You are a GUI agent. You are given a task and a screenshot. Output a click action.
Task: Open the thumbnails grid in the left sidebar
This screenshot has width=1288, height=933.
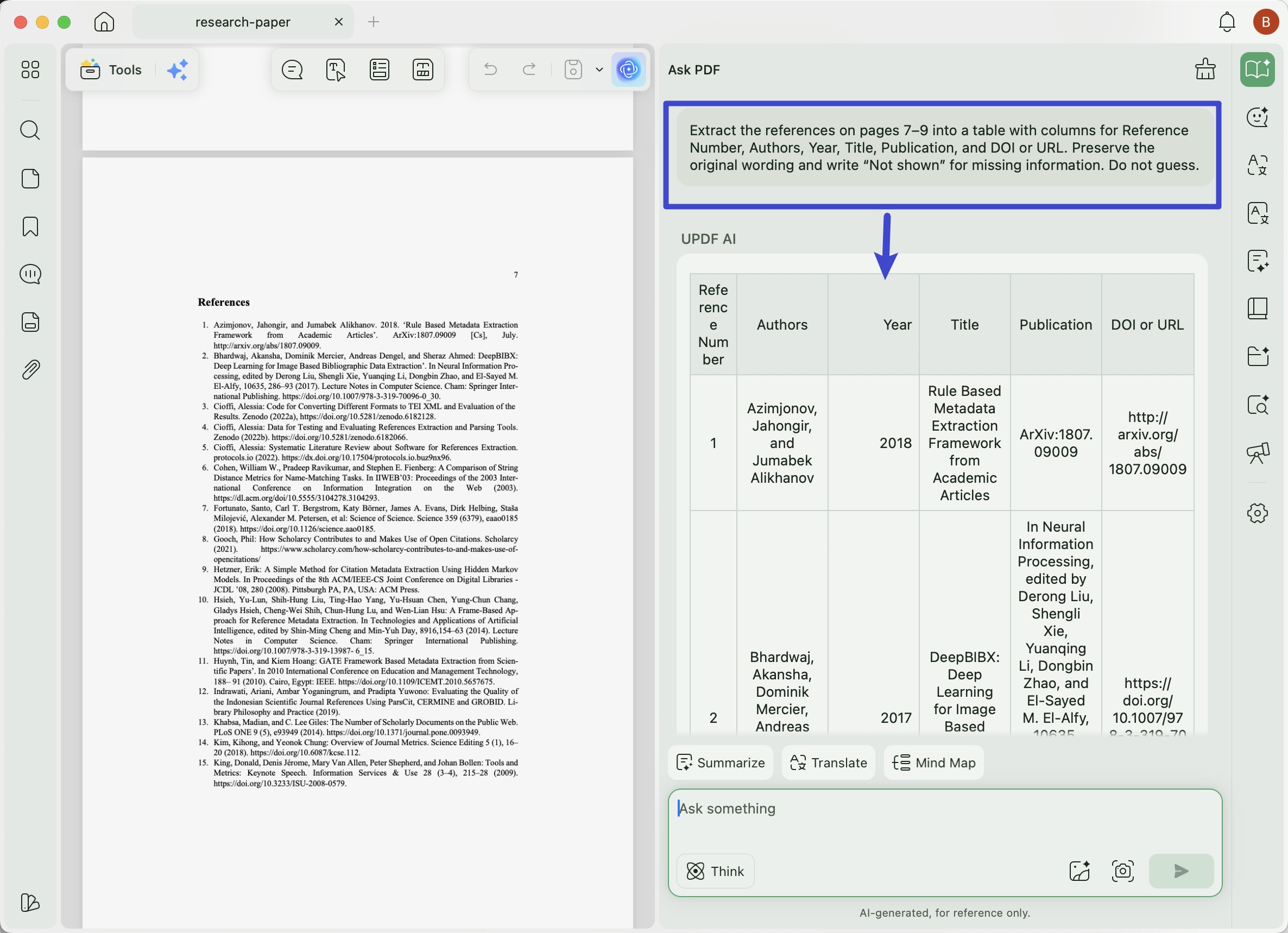pos(30,70)
